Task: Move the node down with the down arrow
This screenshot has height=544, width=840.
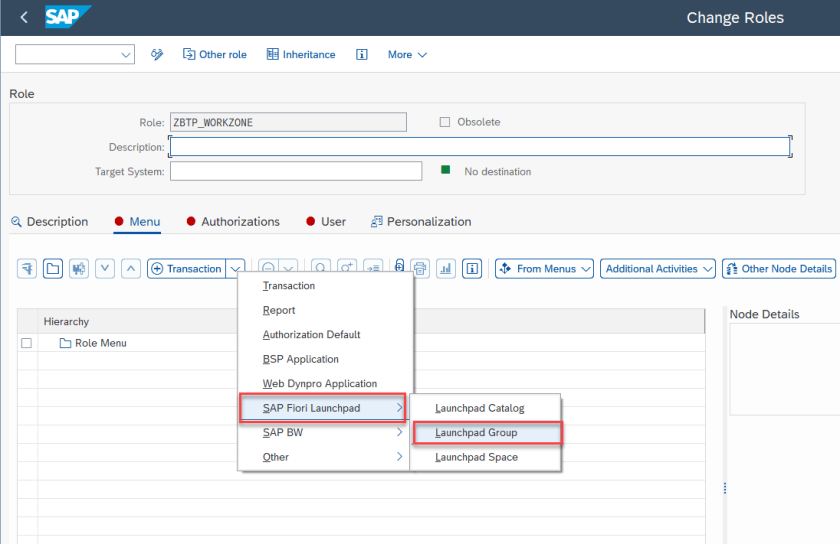Action: tap(105, 269)
